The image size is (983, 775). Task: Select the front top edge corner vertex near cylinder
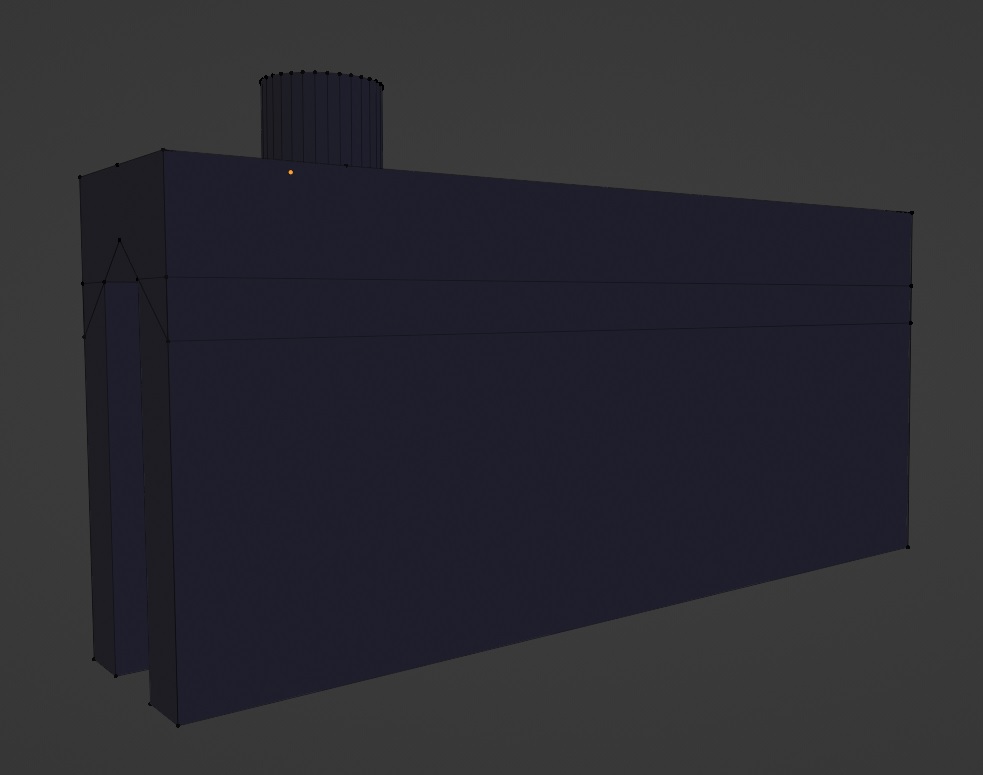pos(163,150)
